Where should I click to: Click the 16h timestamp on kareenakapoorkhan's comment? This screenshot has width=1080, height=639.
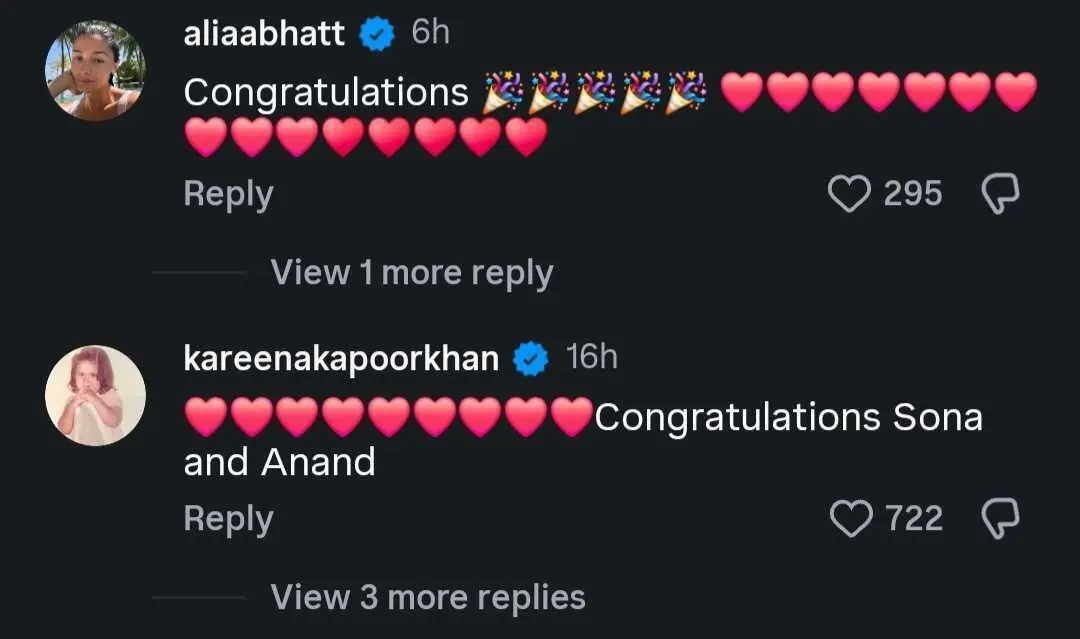point(592,357)
